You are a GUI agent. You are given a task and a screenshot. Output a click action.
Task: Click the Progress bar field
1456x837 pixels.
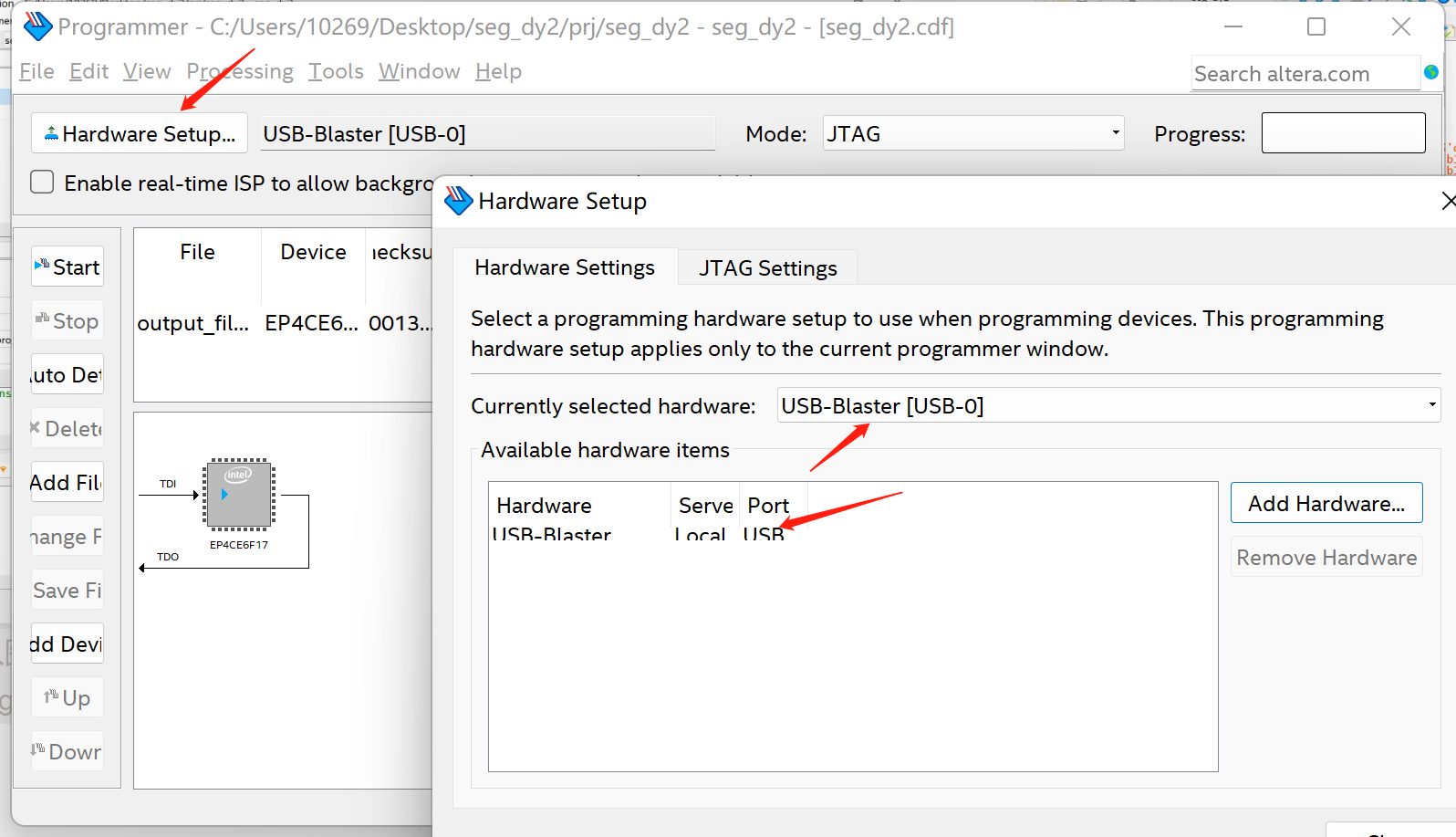tap(1343, 133)
